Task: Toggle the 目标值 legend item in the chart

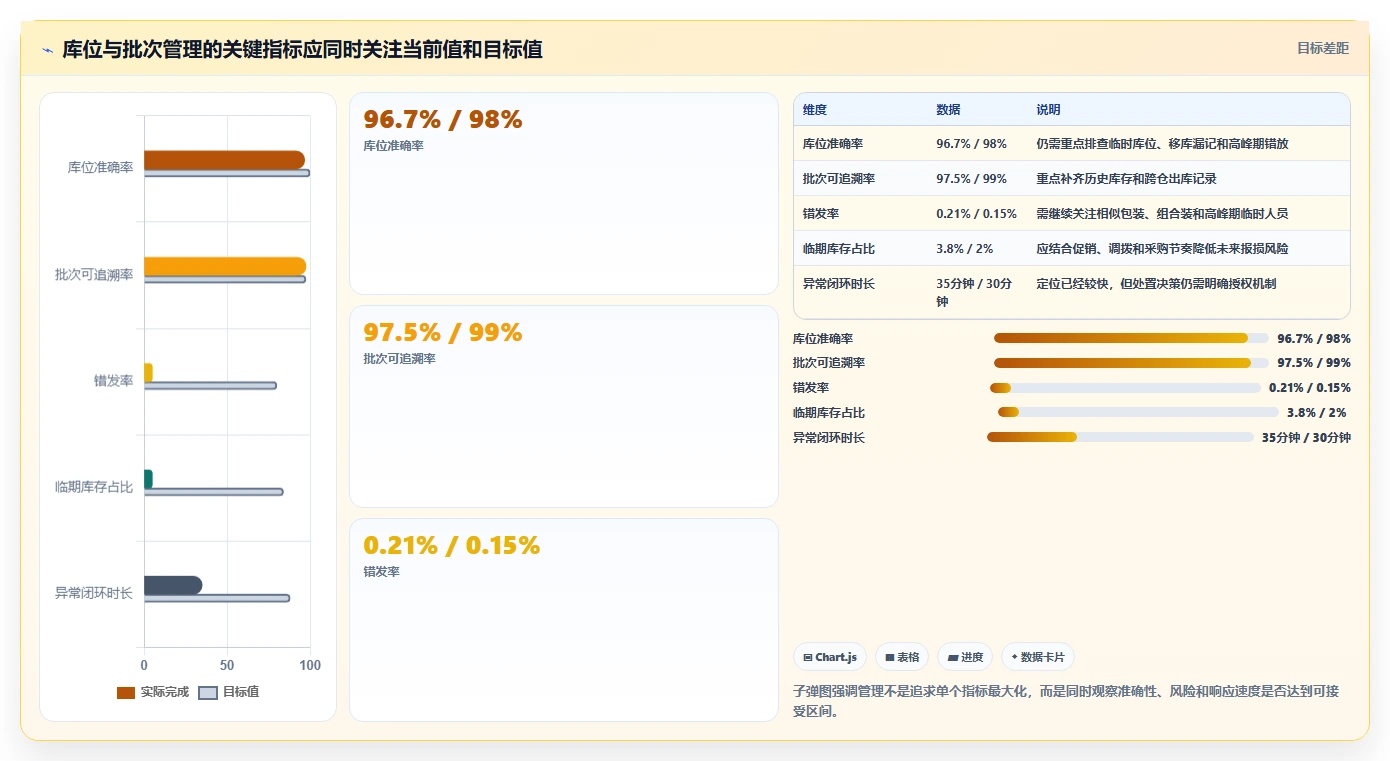Action: pyautogui.click(x=229, y=692)
